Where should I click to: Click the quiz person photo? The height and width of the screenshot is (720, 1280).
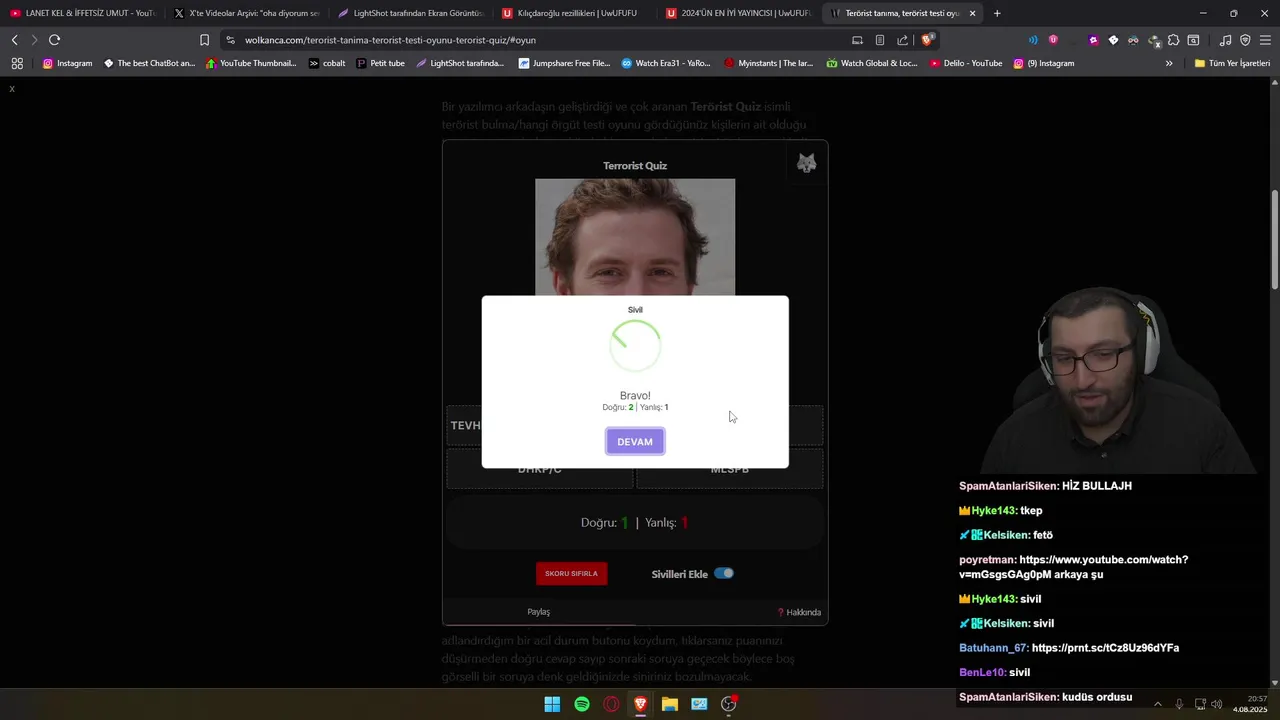635,237
